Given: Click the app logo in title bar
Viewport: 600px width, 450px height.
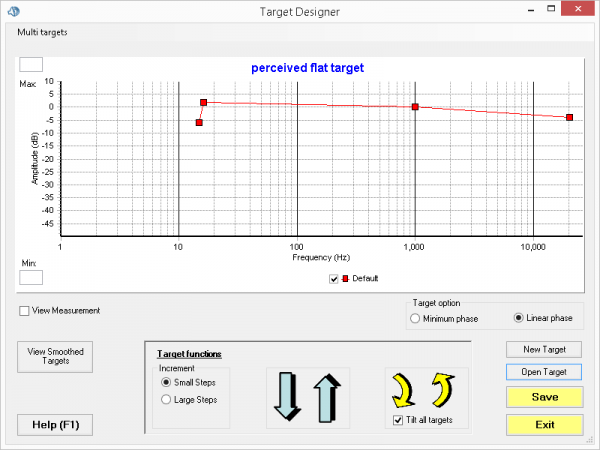Looking at the screenshot, I should pyautogui.click(x=14, y=11).
